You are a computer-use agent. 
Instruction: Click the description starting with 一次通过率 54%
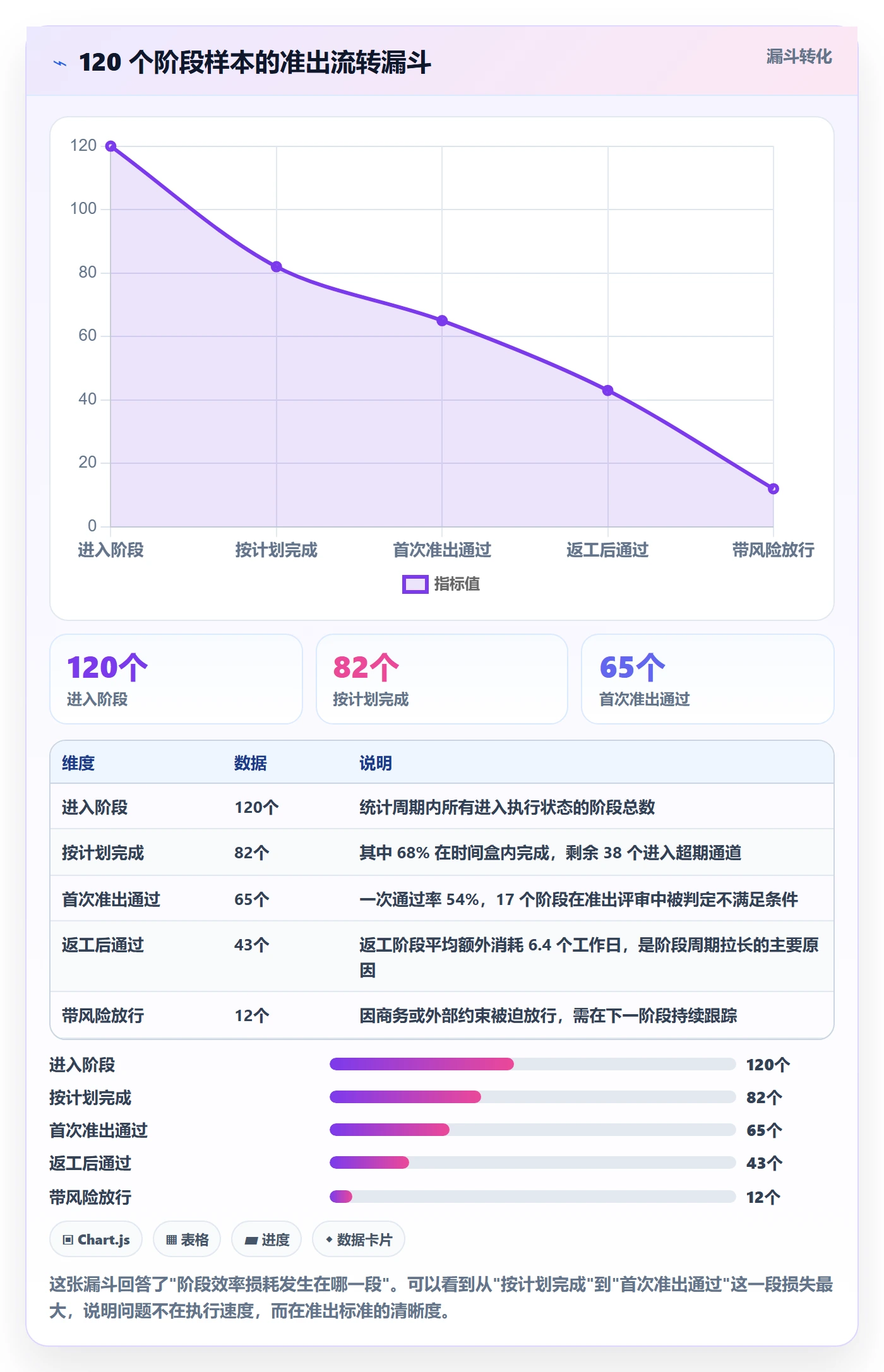tap(578, 899)
